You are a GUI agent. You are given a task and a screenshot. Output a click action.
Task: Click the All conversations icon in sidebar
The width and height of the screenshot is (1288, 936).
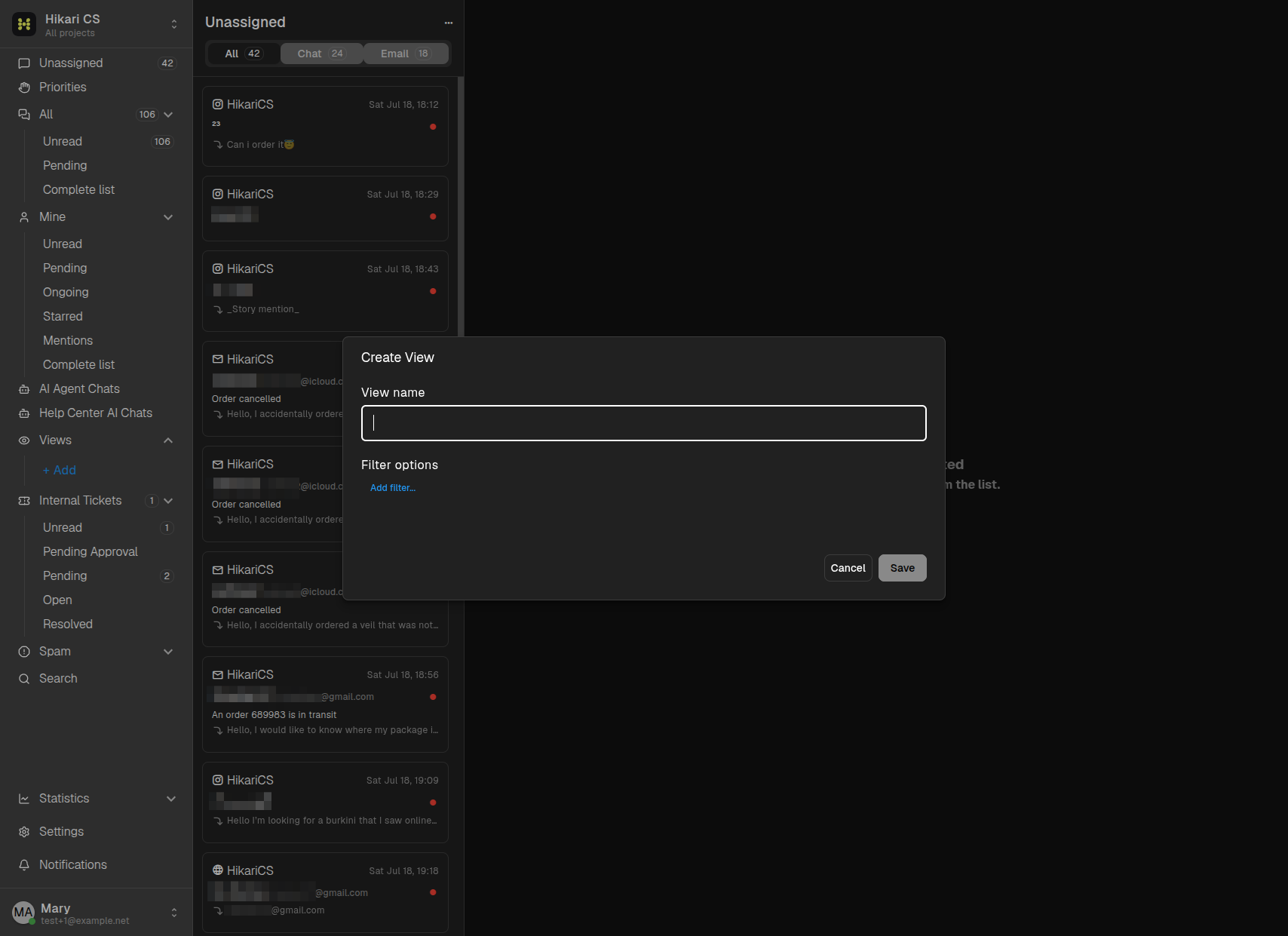point(24,115)
